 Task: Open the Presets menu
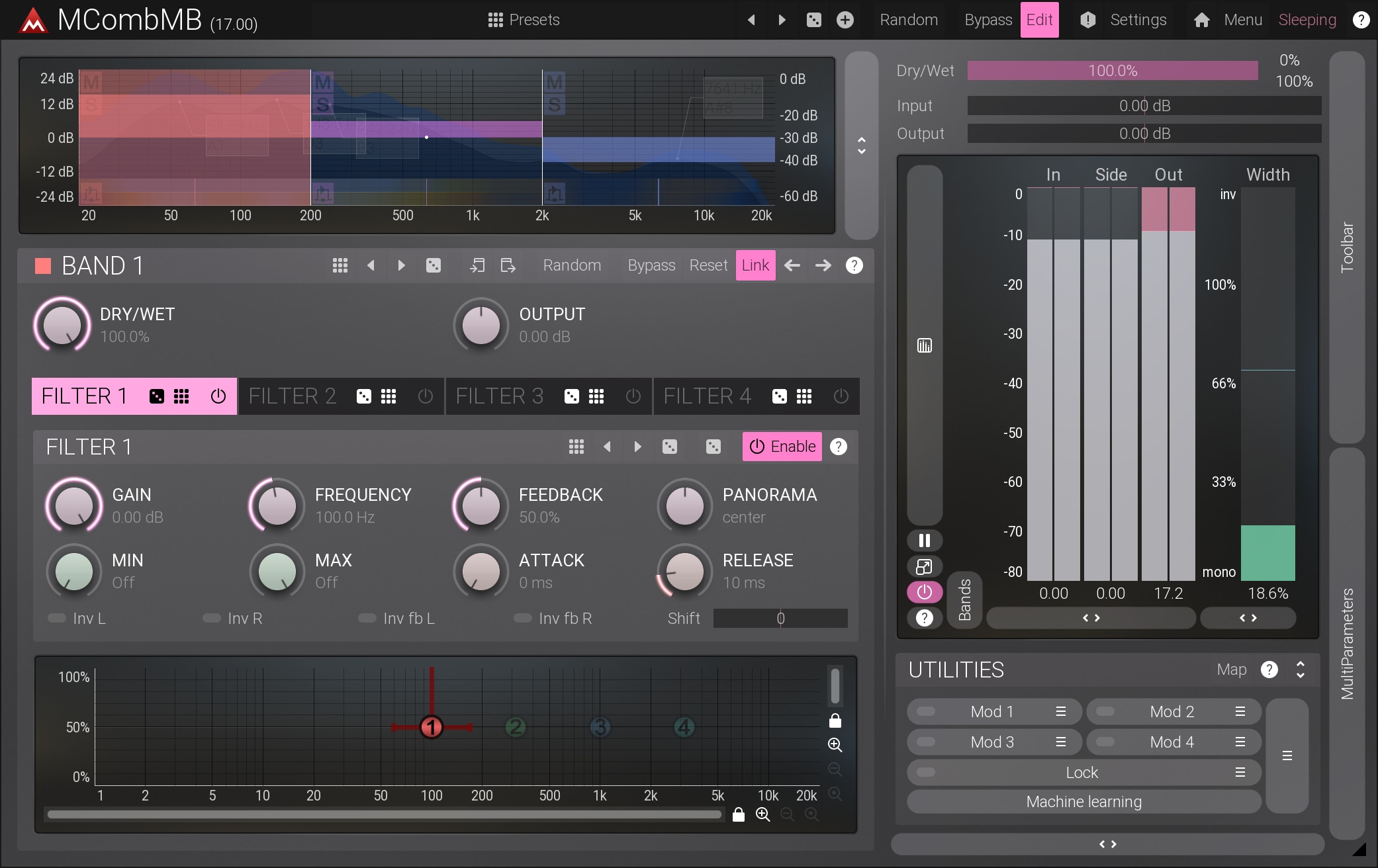tap(524, 20)
